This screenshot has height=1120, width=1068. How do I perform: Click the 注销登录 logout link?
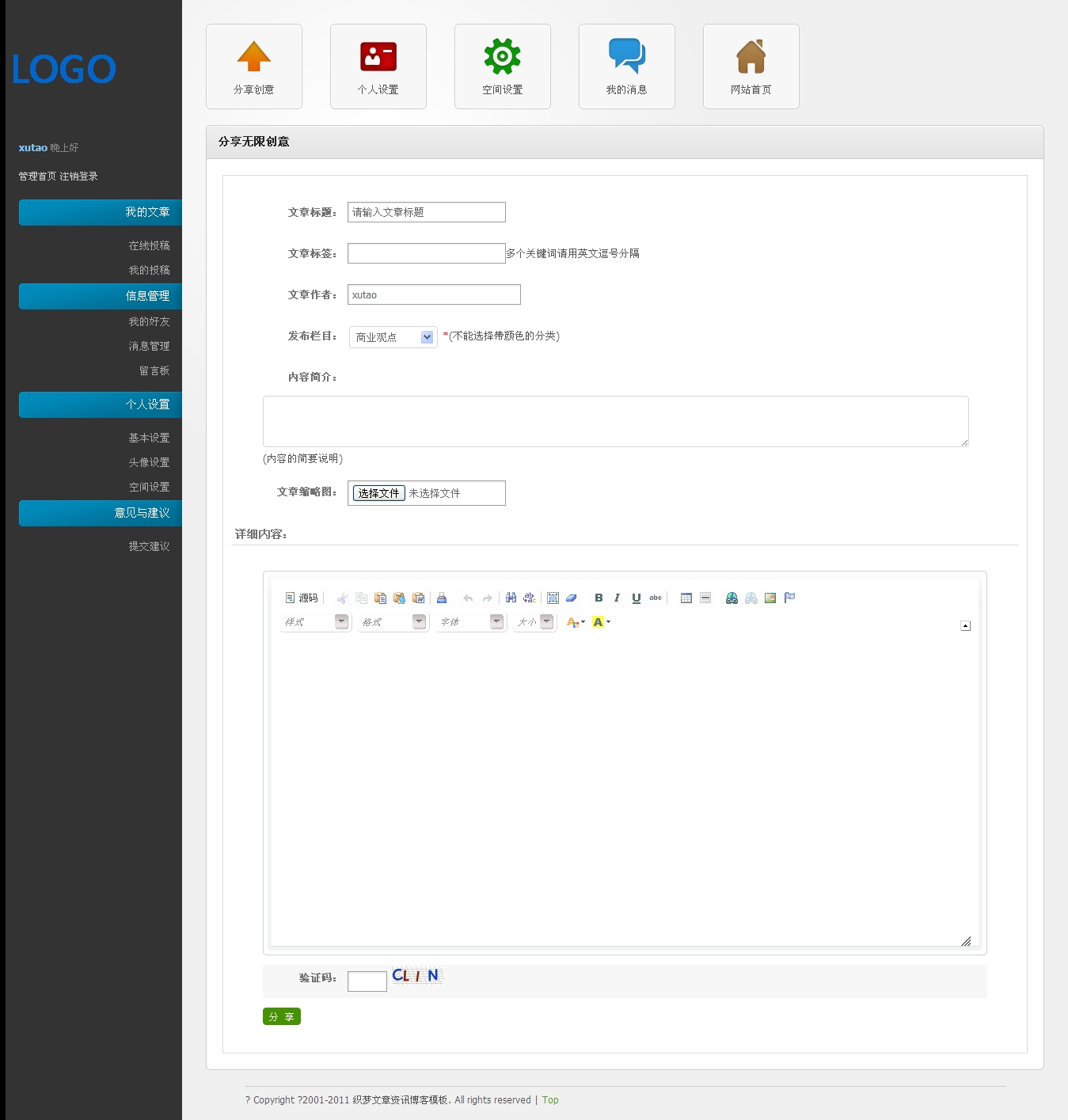point(78,177)
